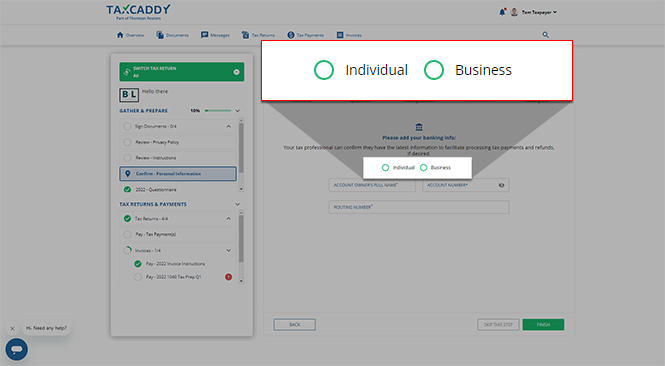Screen dimensions: 665x366
Task: Click the BL firm logo
Action: tap(129, 95)
